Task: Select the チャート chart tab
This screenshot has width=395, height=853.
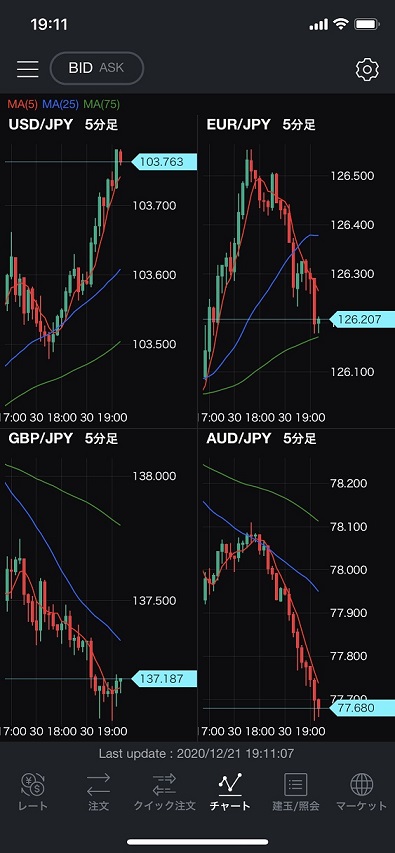Action: (x=230, y=792)
